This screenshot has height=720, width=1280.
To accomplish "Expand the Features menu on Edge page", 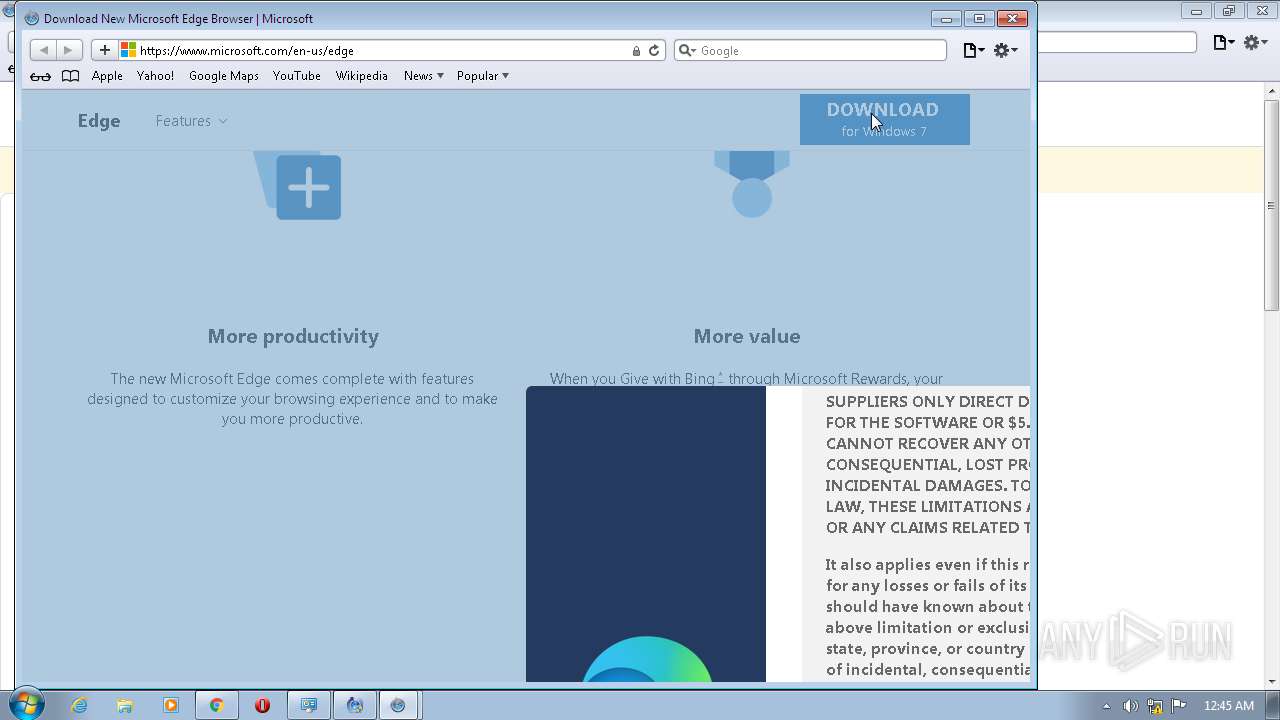I will 191,121.
